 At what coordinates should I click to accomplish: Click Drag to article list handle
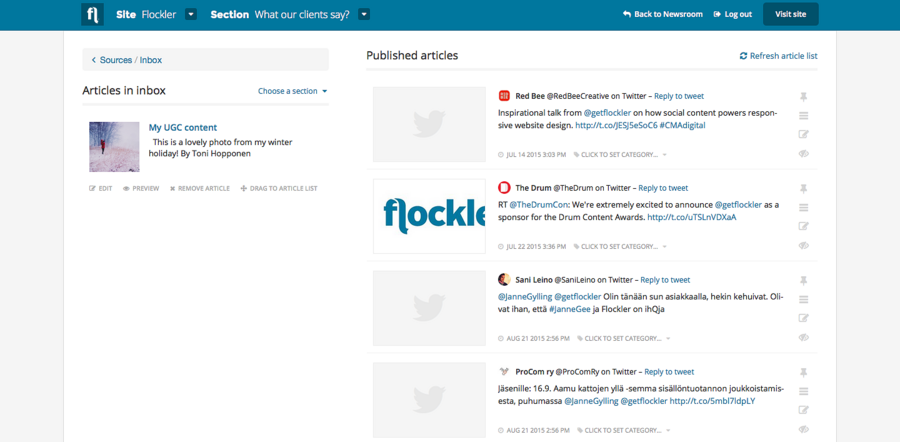tap(278, 188)
